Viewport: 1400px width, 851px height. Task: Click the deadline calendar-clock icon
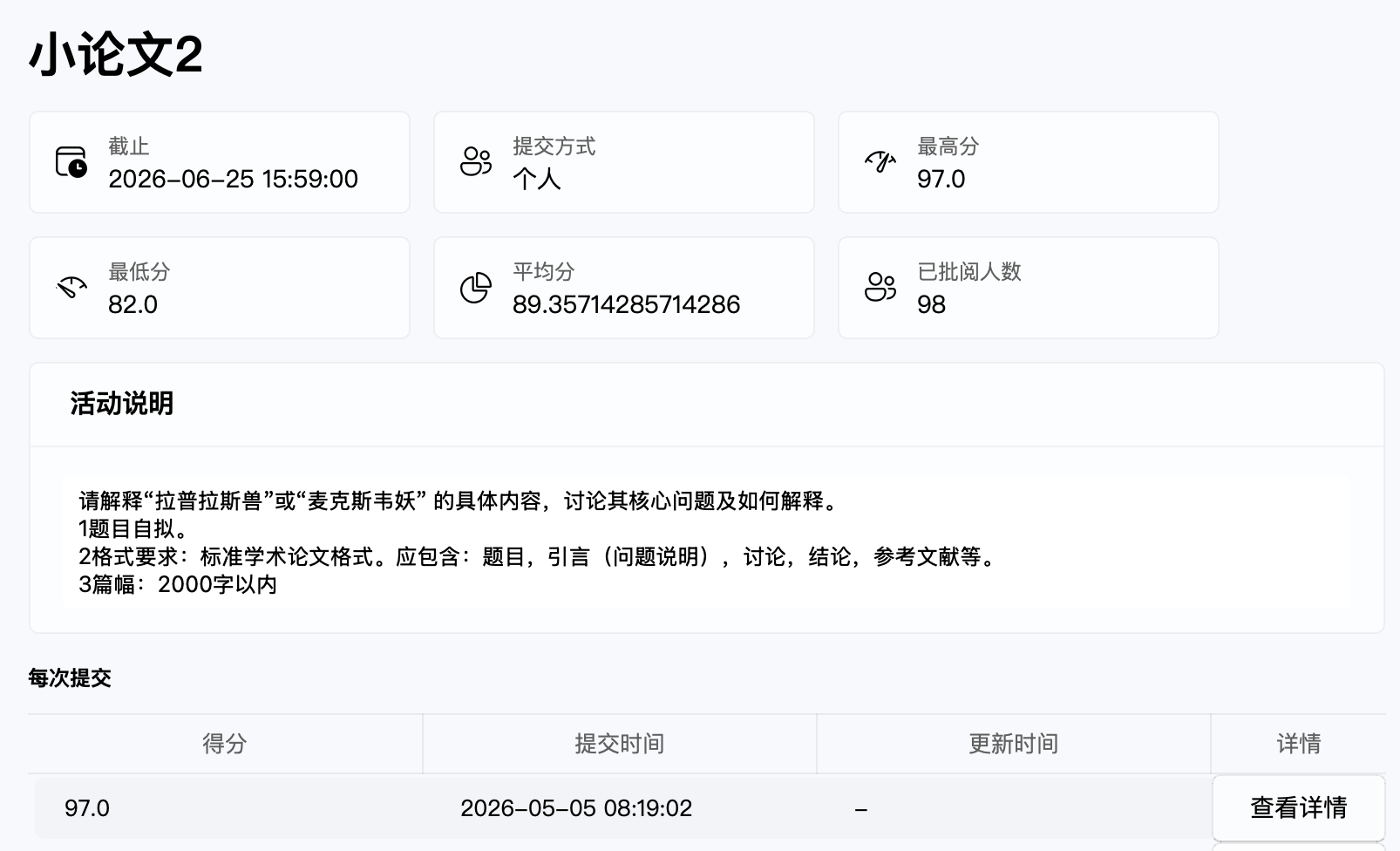pos(71,162)
